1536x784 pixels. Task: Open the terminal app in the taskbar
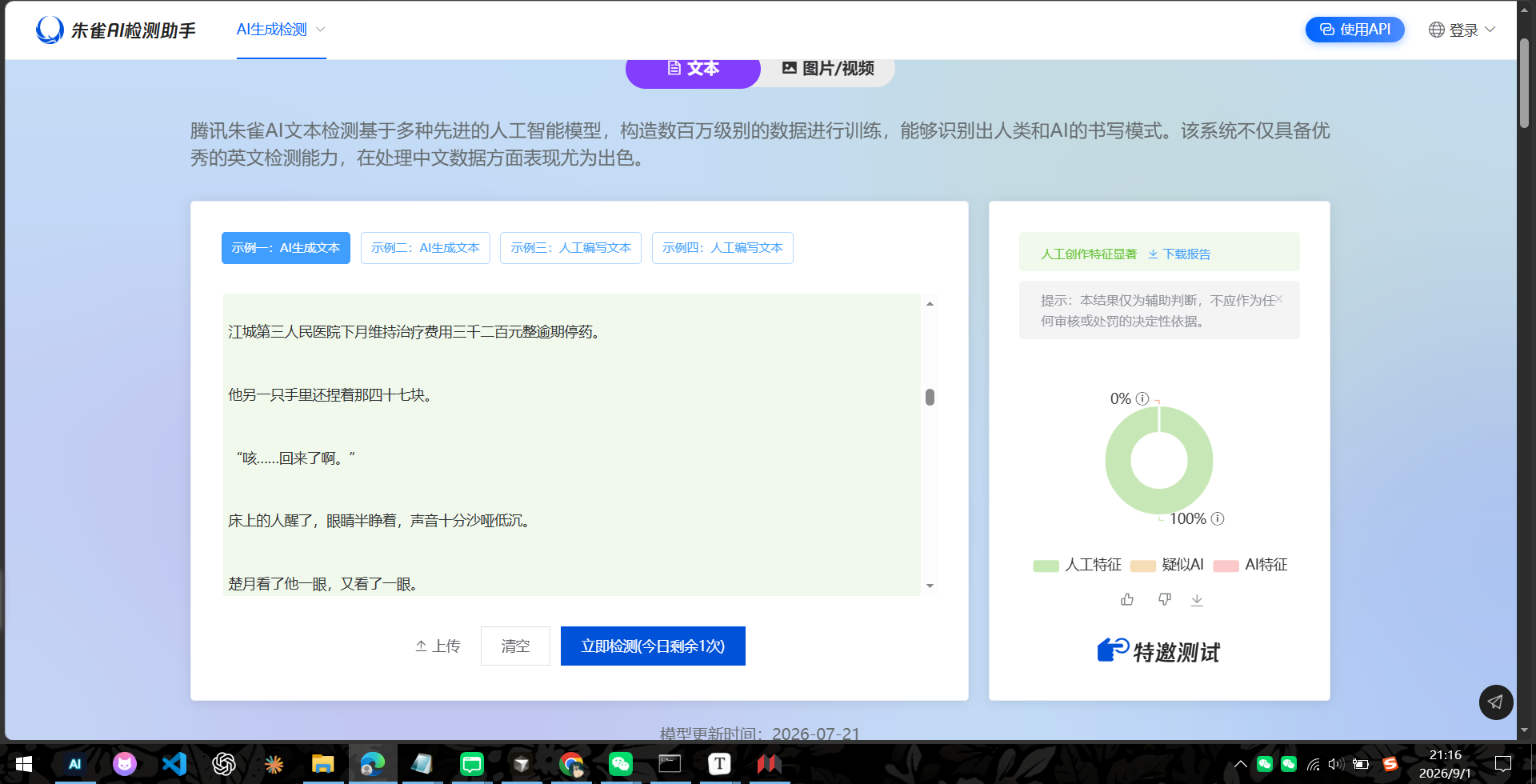(670, 764)
